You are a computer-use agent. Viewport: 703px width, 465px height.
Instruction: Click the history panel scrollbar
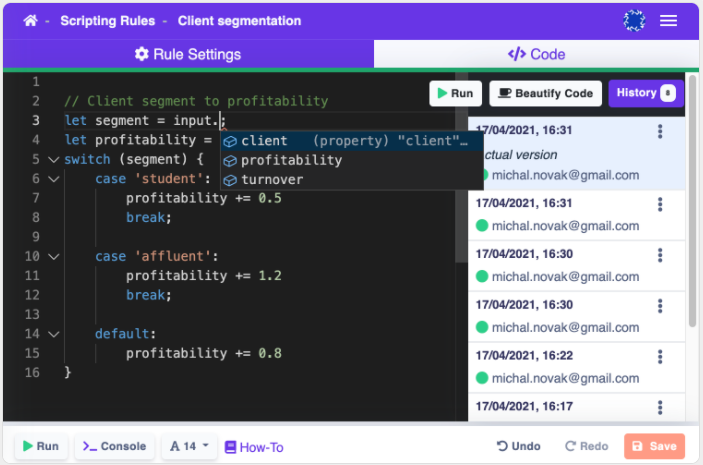coord(692,201)
